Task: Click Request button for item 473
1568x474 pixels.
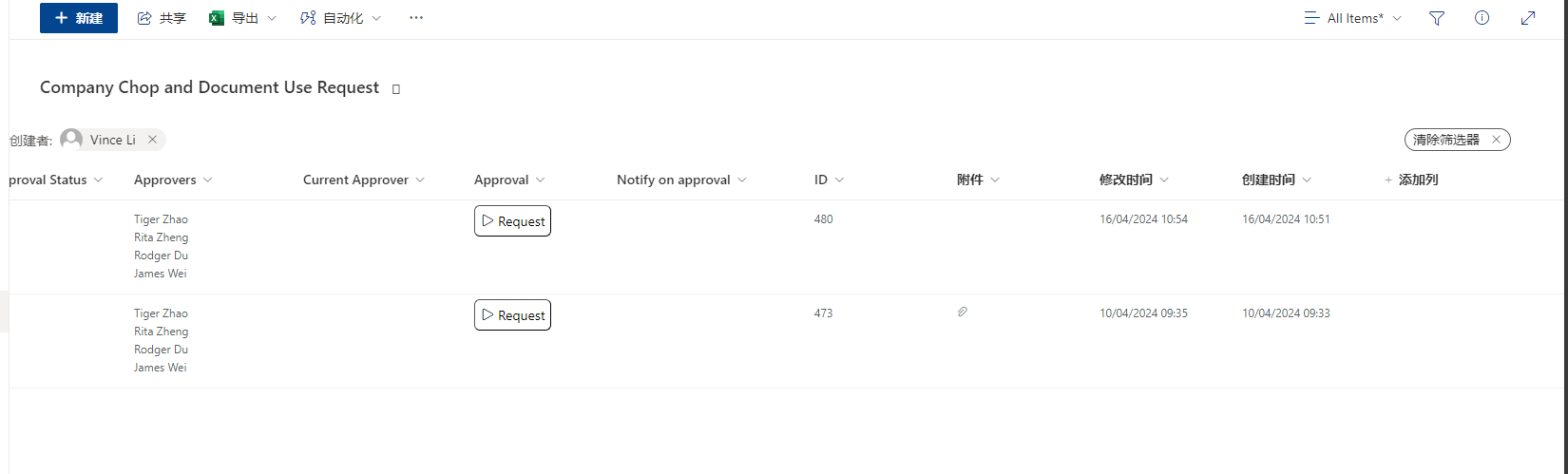Action: point(512,315)
